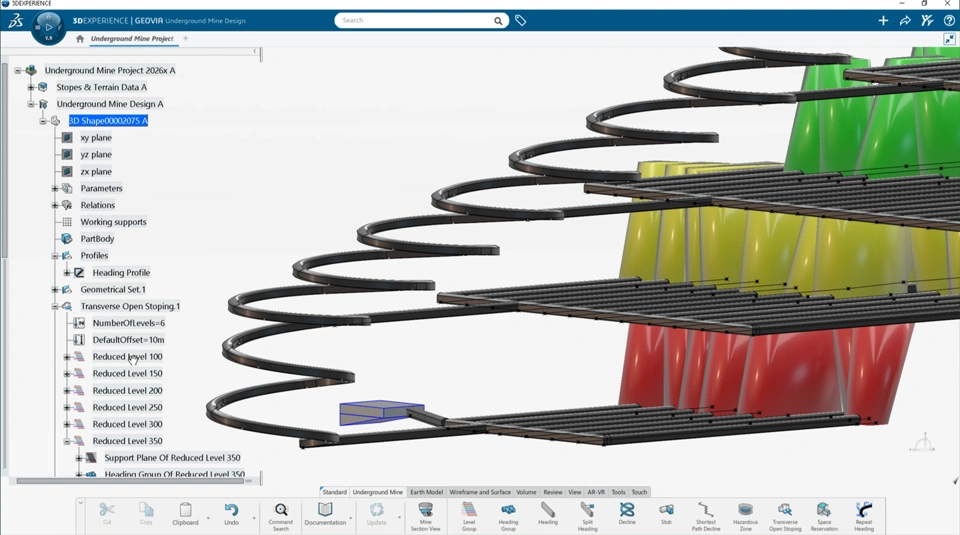Add a new tab with plus button
The width and height of the screenshot is (960, 535).
186,39
